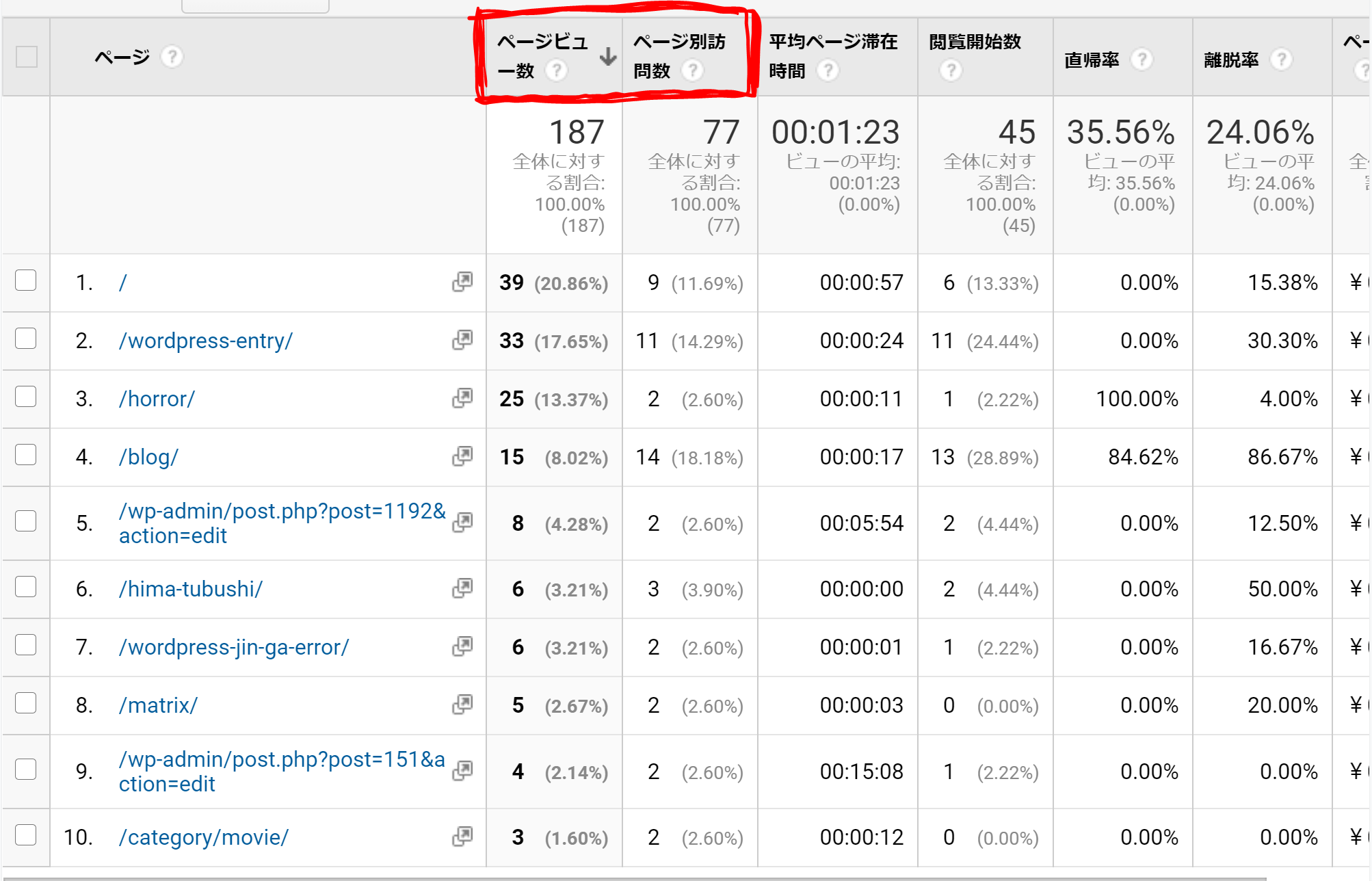Click total pageviews value 187

click(x=577, y=132)
